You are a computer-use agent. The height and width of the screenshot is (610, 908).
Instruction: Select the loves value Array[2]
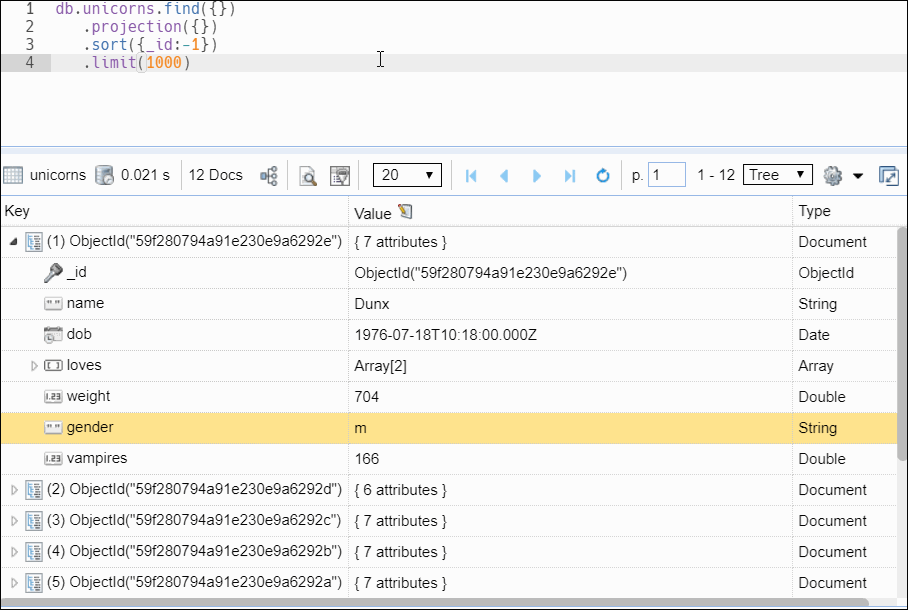coord(380,366)
